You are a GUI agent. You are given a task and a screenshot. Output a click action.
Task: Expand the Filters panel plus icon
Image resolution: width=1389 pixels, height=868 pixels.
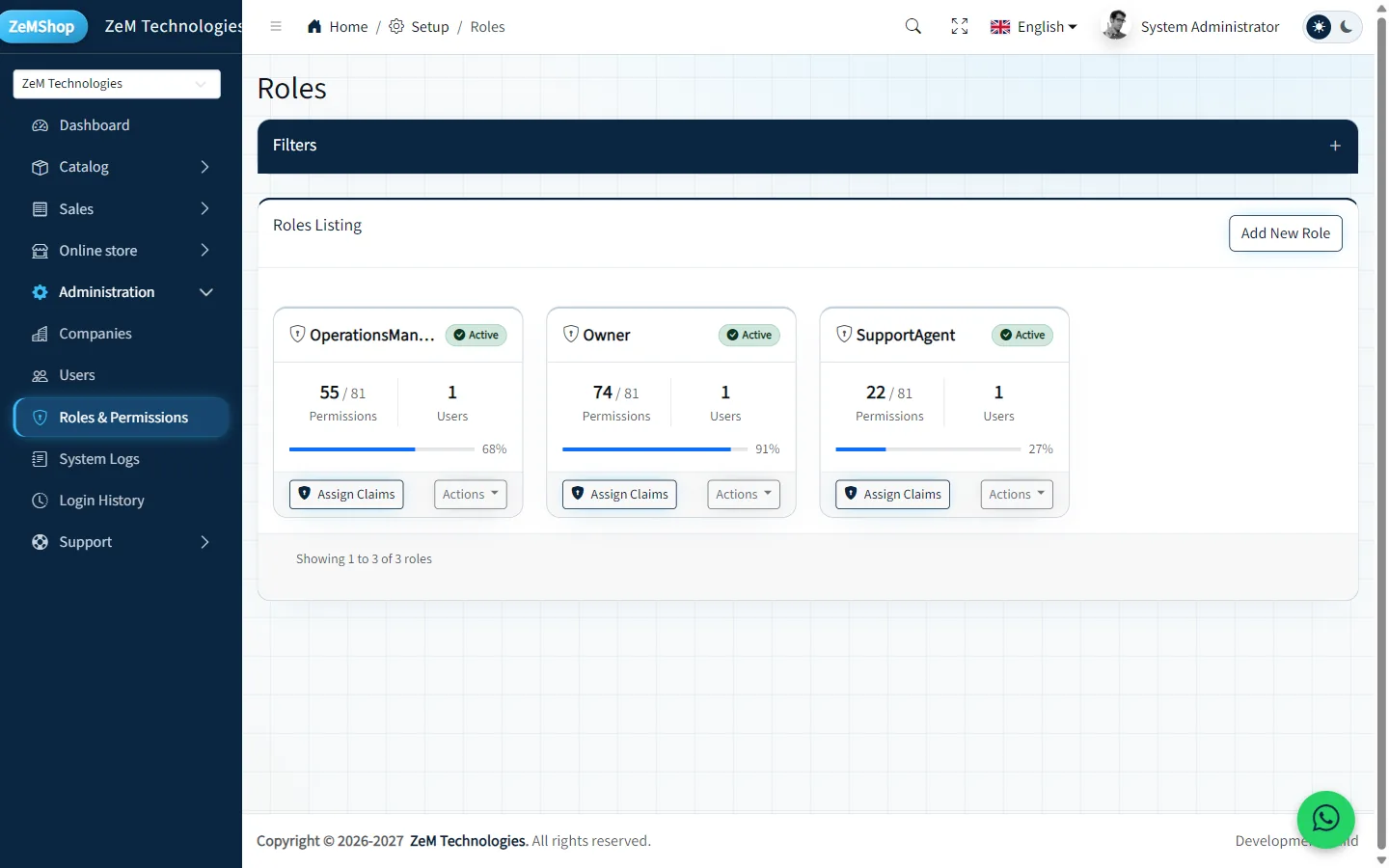click(x=1335, y=146)
